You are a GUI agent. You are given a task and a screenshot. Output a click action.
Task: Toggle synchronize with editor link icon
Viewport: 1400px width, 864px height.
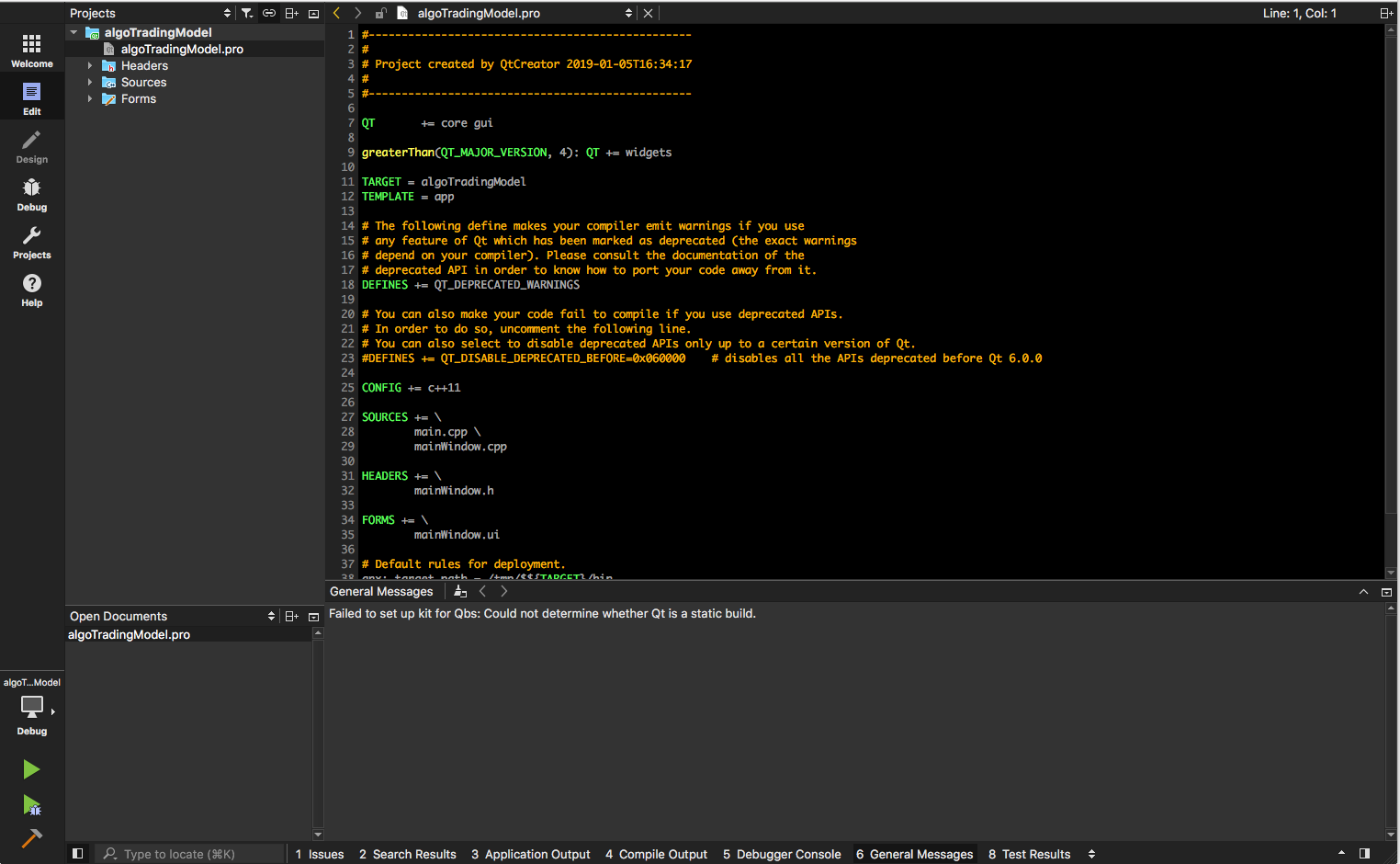tap(269, 13)
